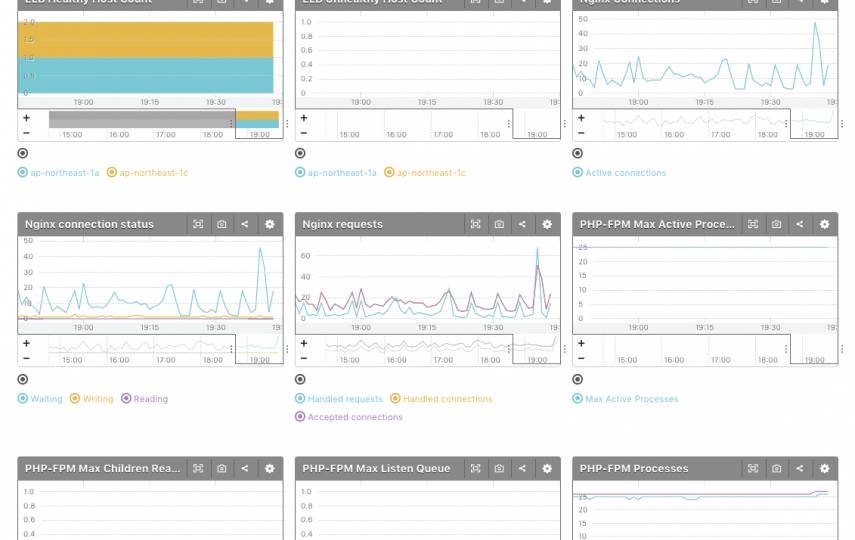Open fullscreen view for Nginx connection status

tap(198, 225)
